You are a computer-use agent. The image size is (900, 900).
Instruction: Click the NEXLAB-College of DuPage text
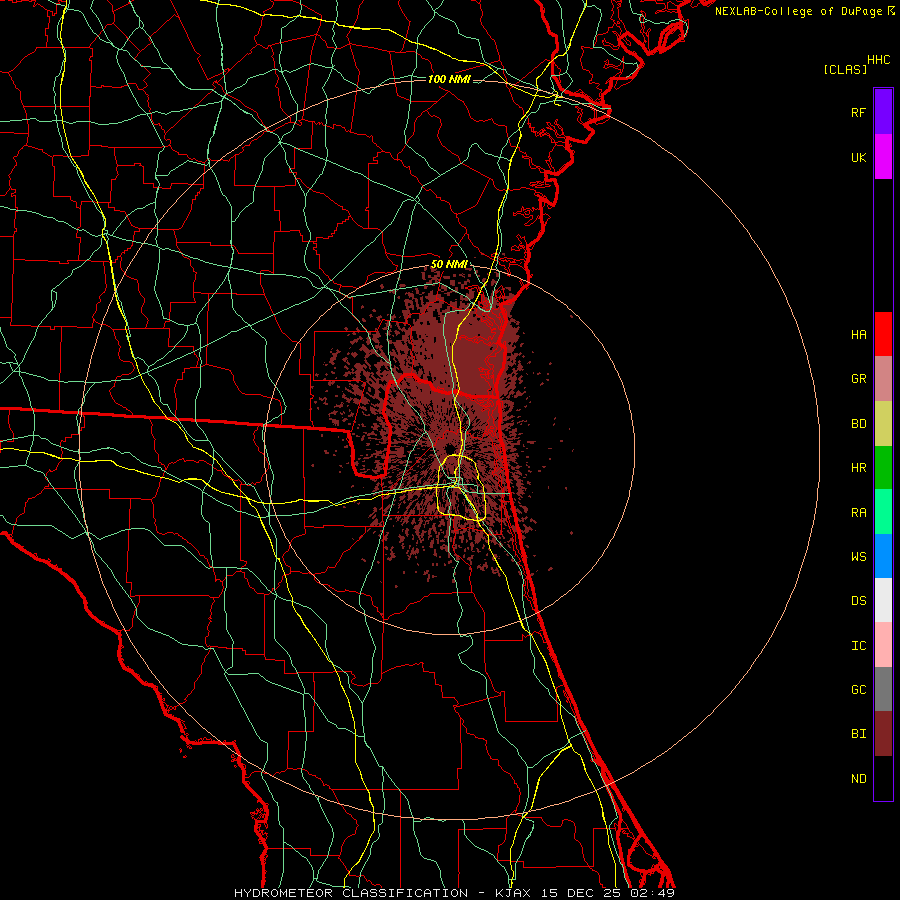798,11
